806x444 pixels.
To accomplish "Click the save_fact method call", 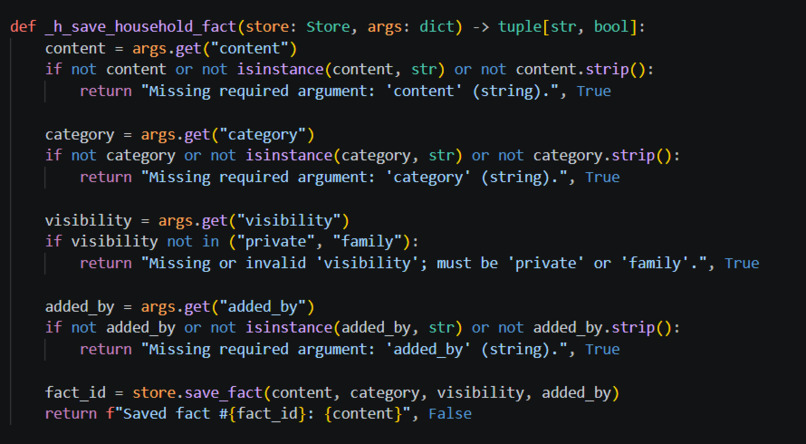I will coord(224,393).
